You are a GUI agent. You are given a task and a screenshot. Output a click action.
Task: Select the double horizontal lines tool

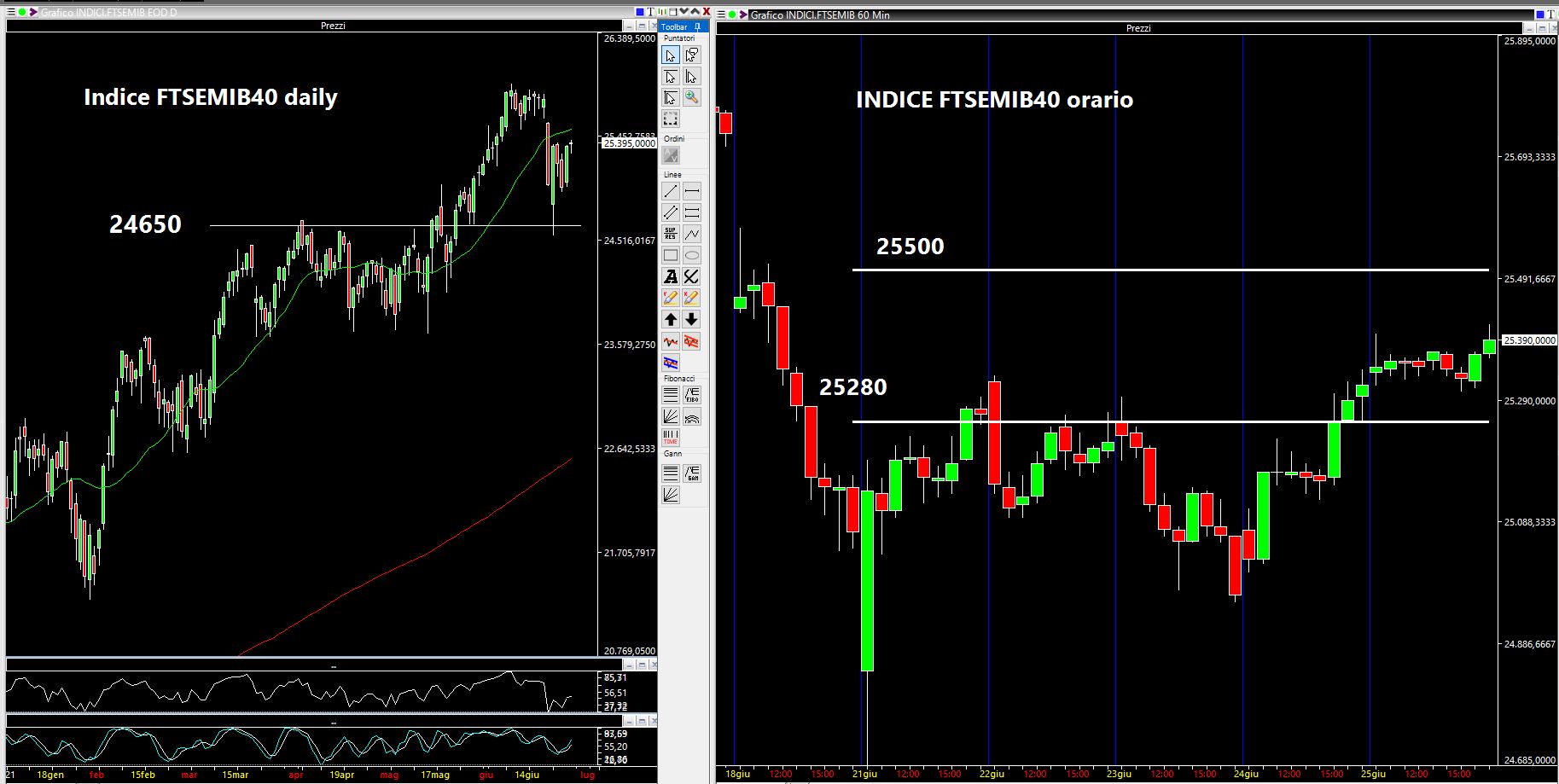click(691, 212)
